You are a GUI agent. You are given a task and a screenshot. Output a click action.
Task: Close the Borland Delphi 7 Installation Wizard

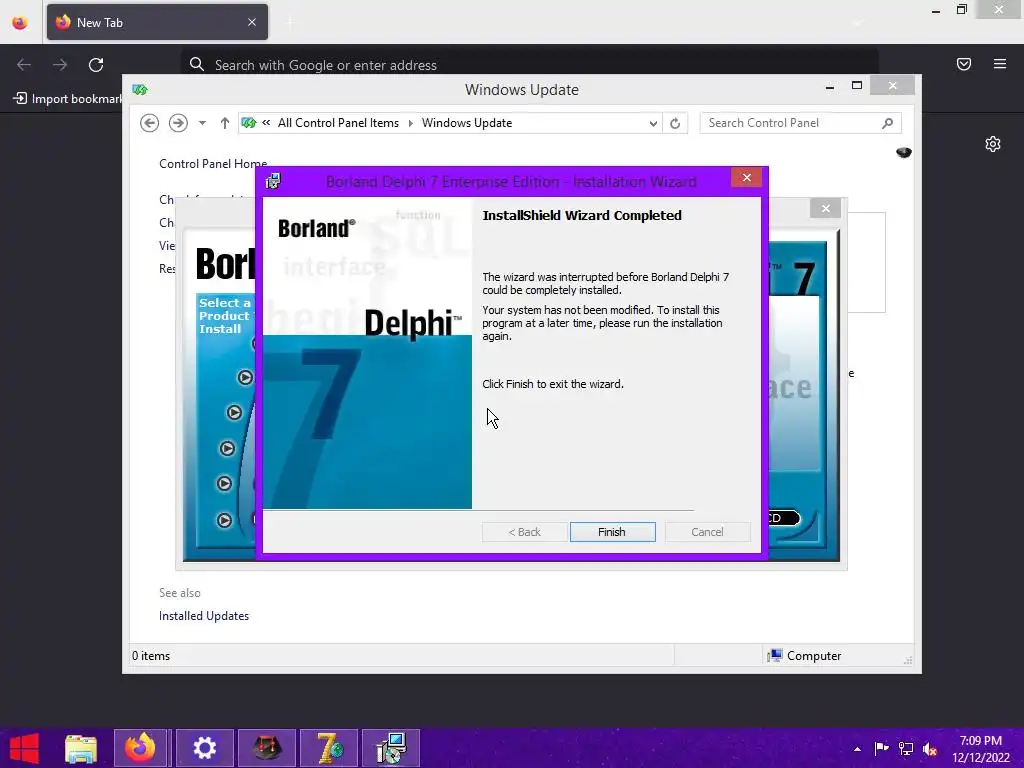(x=746, y=178)
